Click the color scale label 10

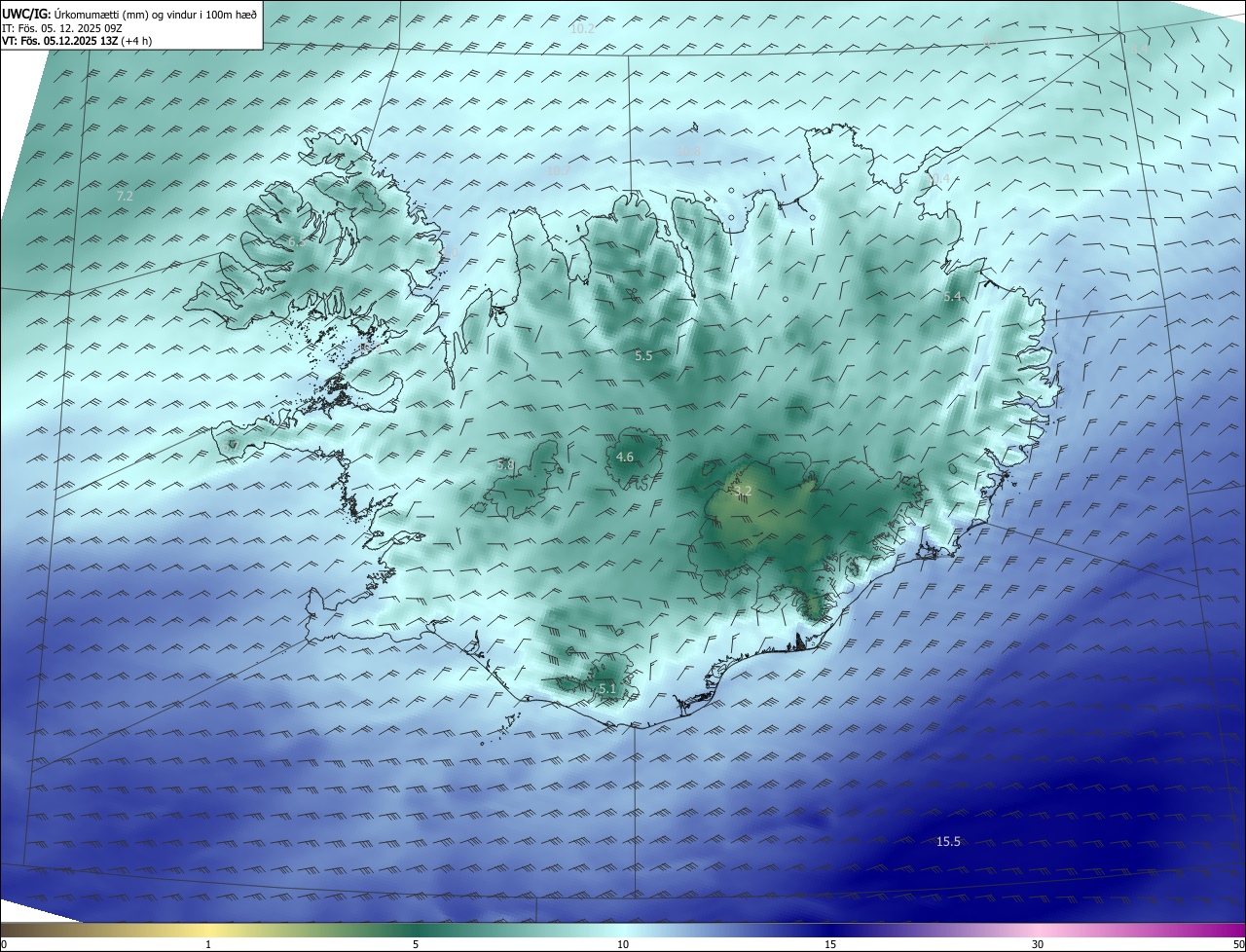[623, 944]
